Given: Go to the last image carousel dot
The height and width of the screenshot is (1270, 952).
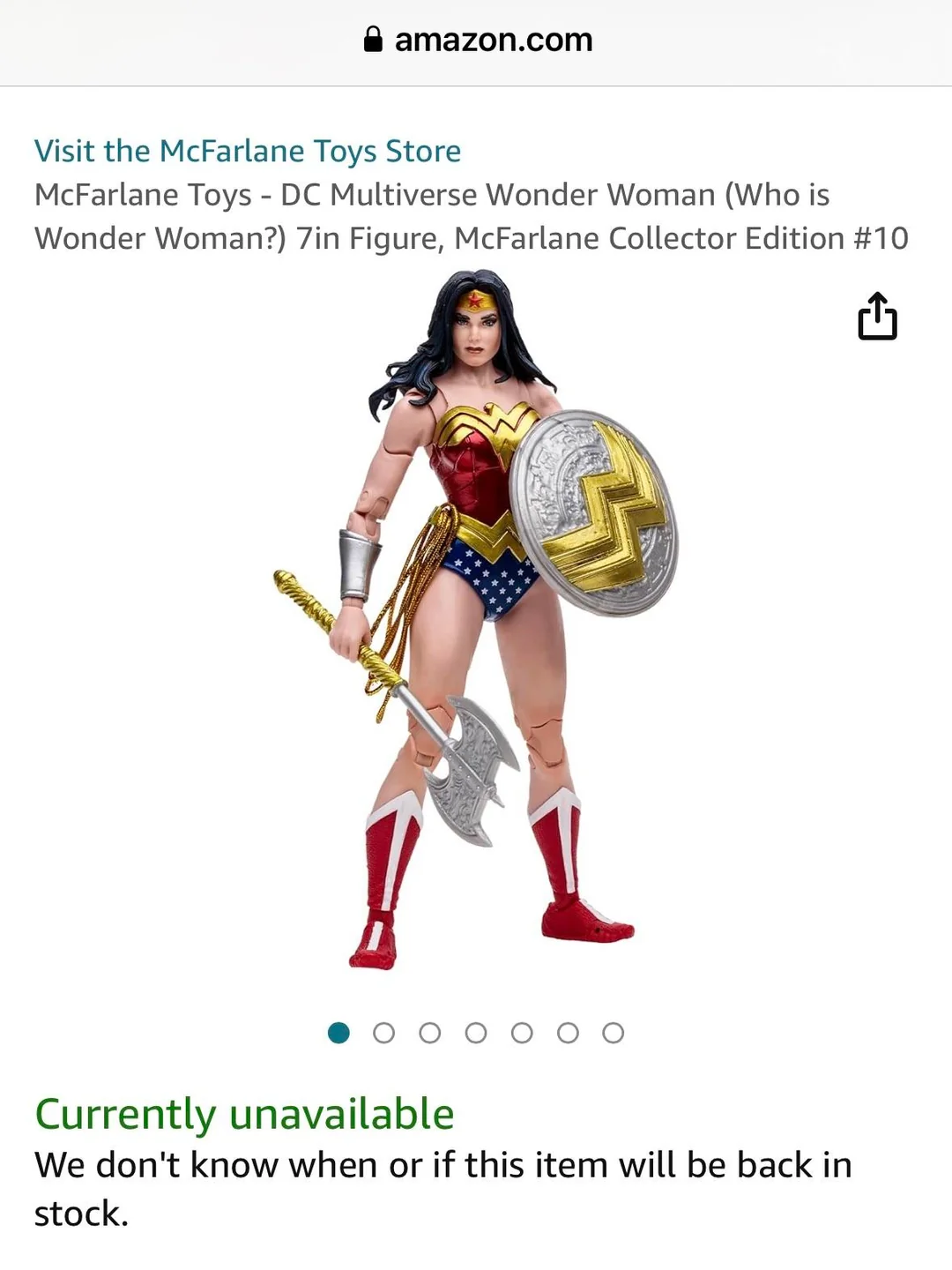Looking at the screenshot, I should 614,1033.
